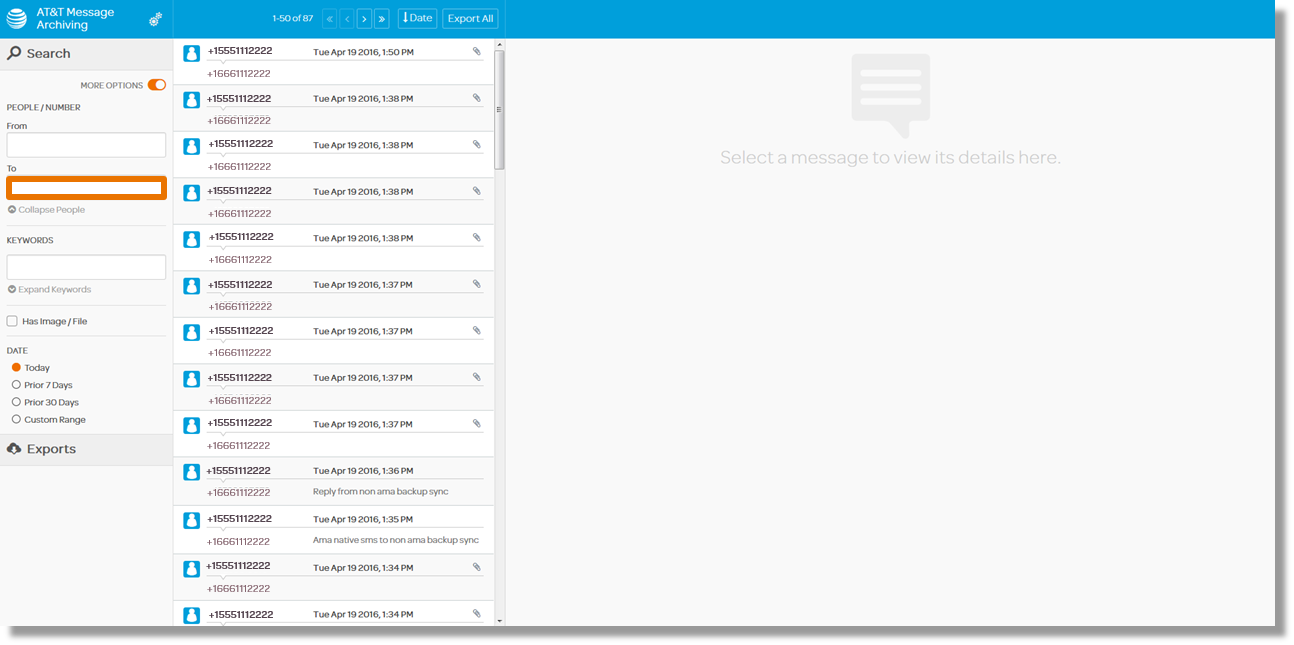This screenshot has height=645, width=1294.
Task: Toggle the Search panel header
Action: coord(86,54)
